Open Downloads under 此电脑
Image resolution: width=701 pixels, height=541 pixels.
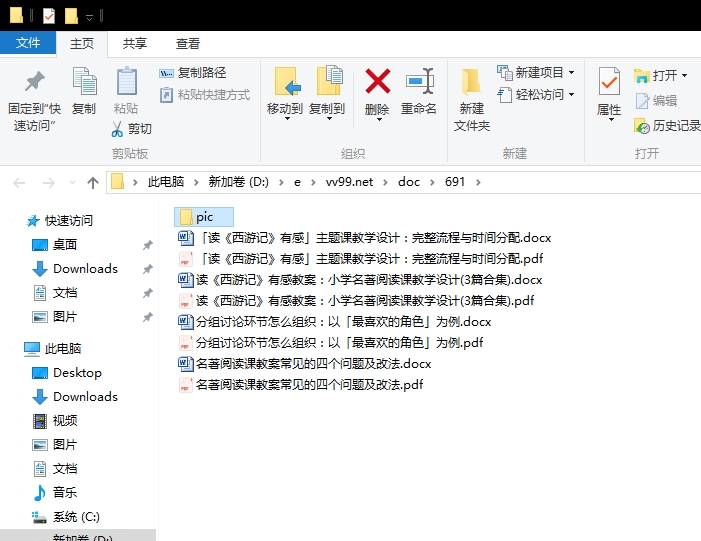tap(75, 397)
